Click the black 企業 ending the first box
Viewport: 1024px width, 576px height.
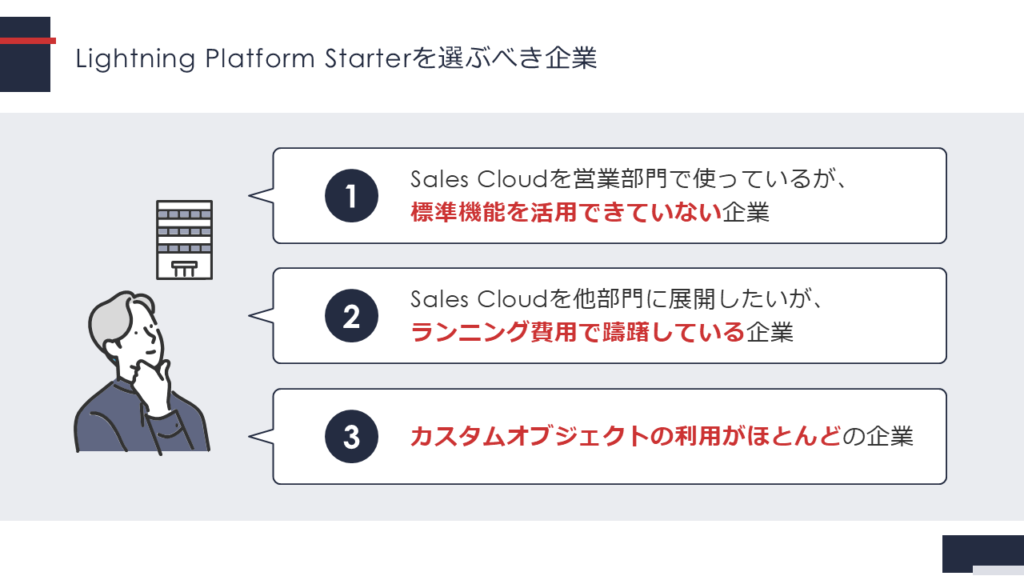pos(746,212)
